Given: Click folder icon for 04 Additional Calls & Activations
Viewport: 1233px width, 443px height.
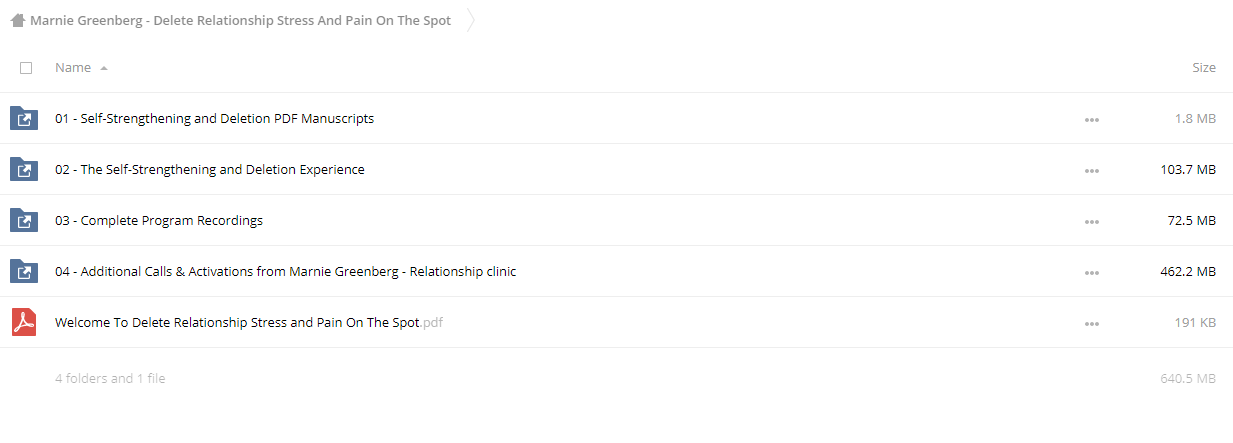Looking at the screenshot, I should (x=24, y=272).
